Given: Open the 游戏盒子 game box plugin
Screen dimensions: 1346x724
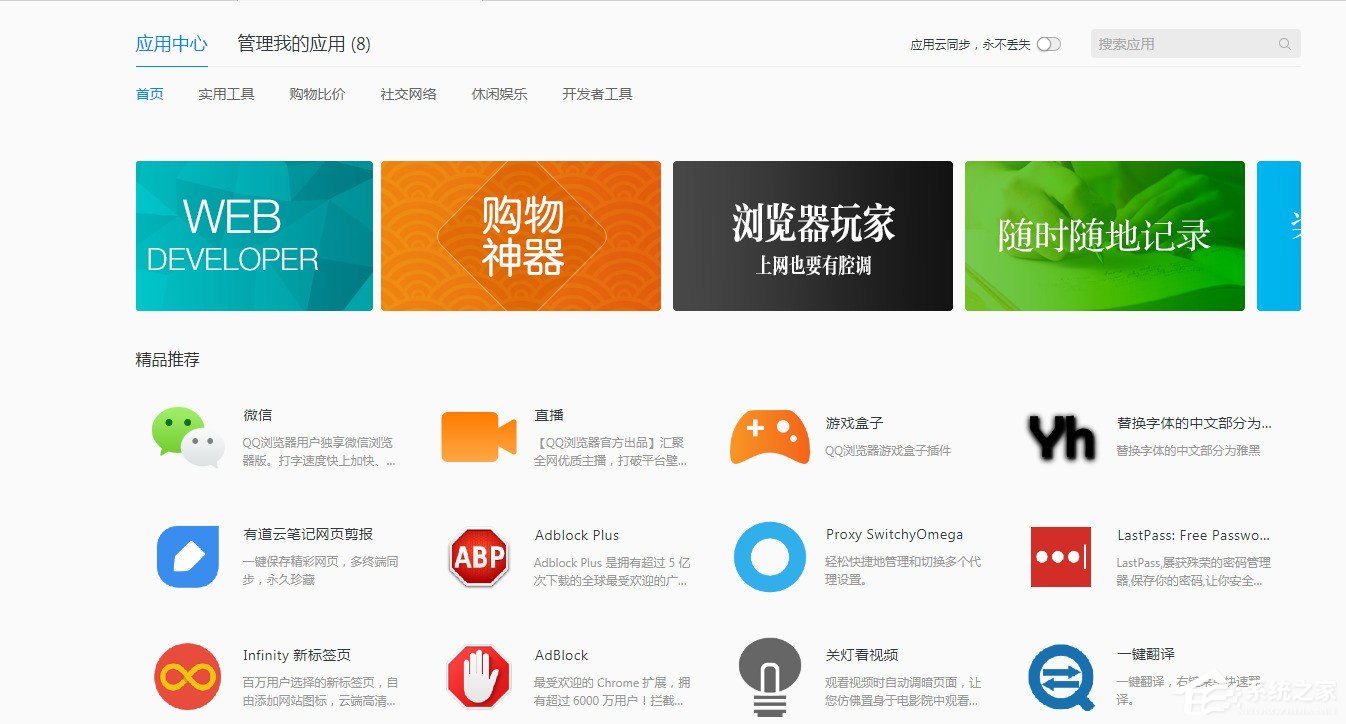Looking at the screenshot, I should pos(768,436).
